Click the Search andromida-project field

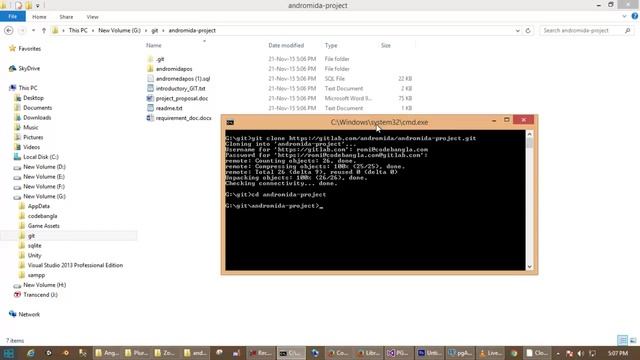coord(587,31)
